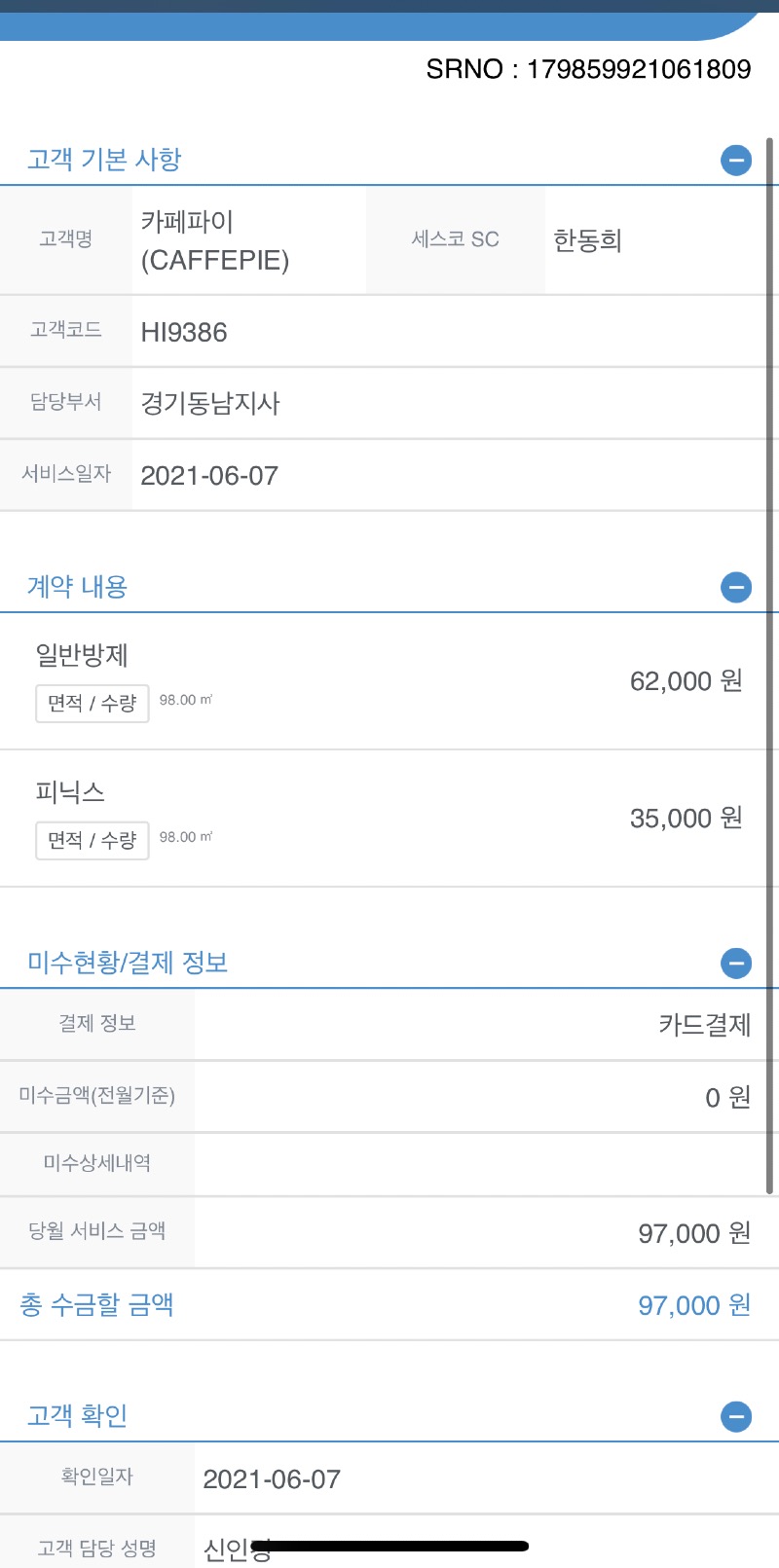Image resolution: width=779 pixels, height=1568 pixels.
Task: Click the vertical scrollbar on the right edge
Action: pos(770,662)
